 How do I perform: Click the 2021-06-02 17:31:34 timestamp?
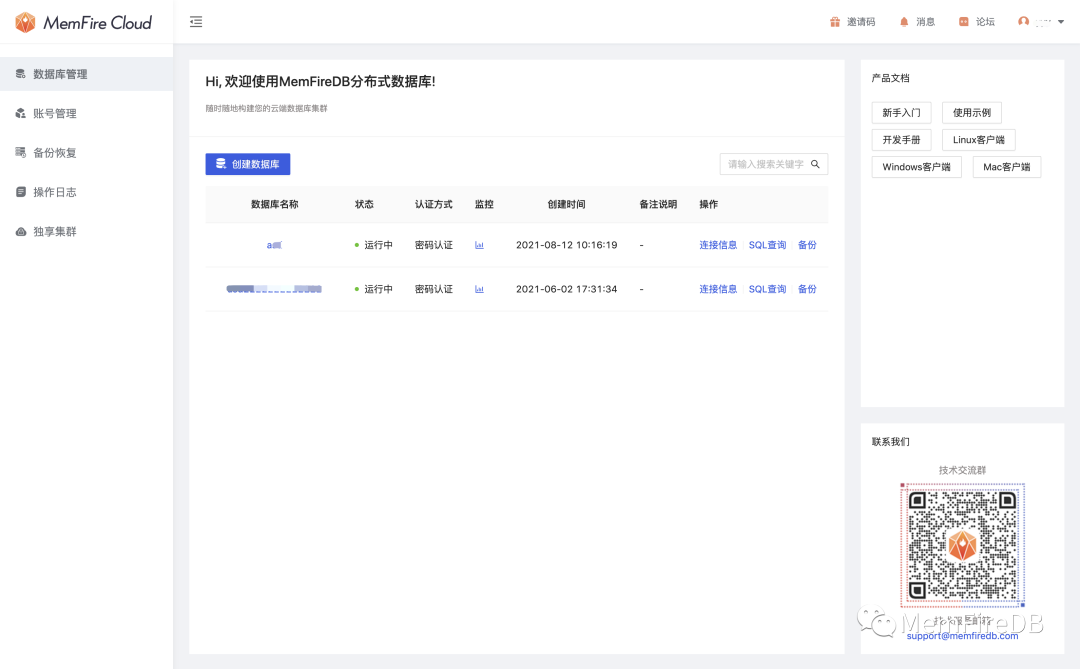pos(567,289)
